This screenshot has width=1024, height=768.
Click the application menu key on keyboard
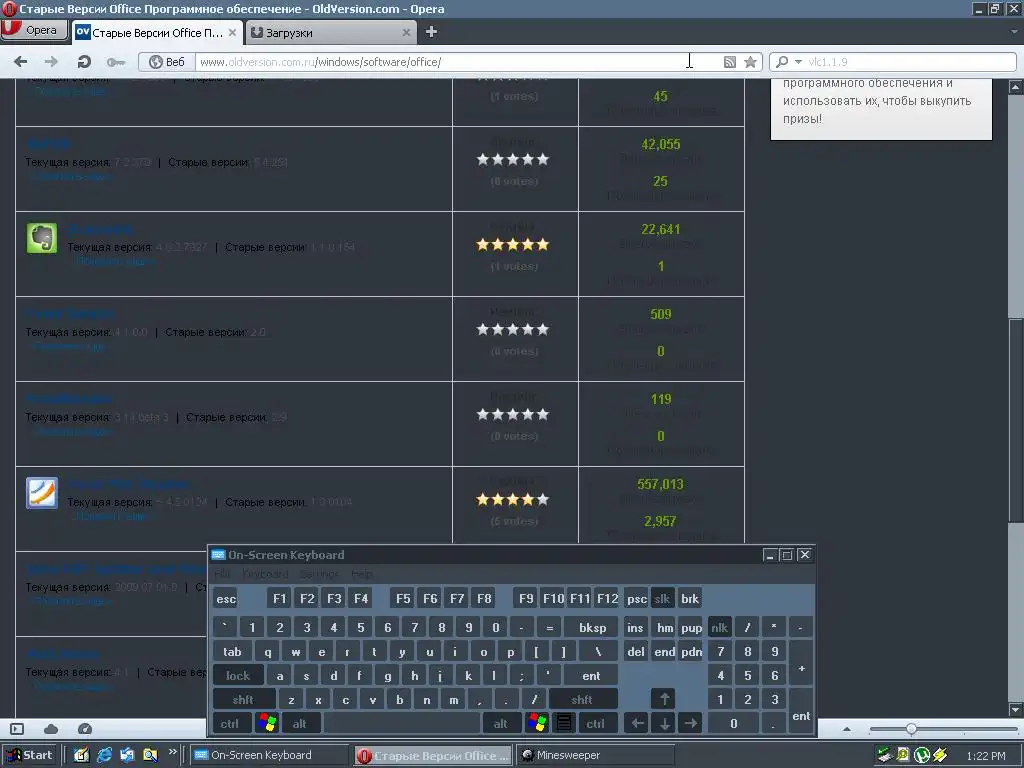[564, 723]
